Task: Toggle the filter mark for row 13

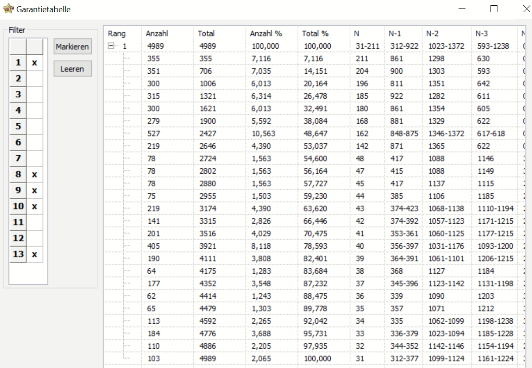Action: pyautogui.click(x=35, y=254)
